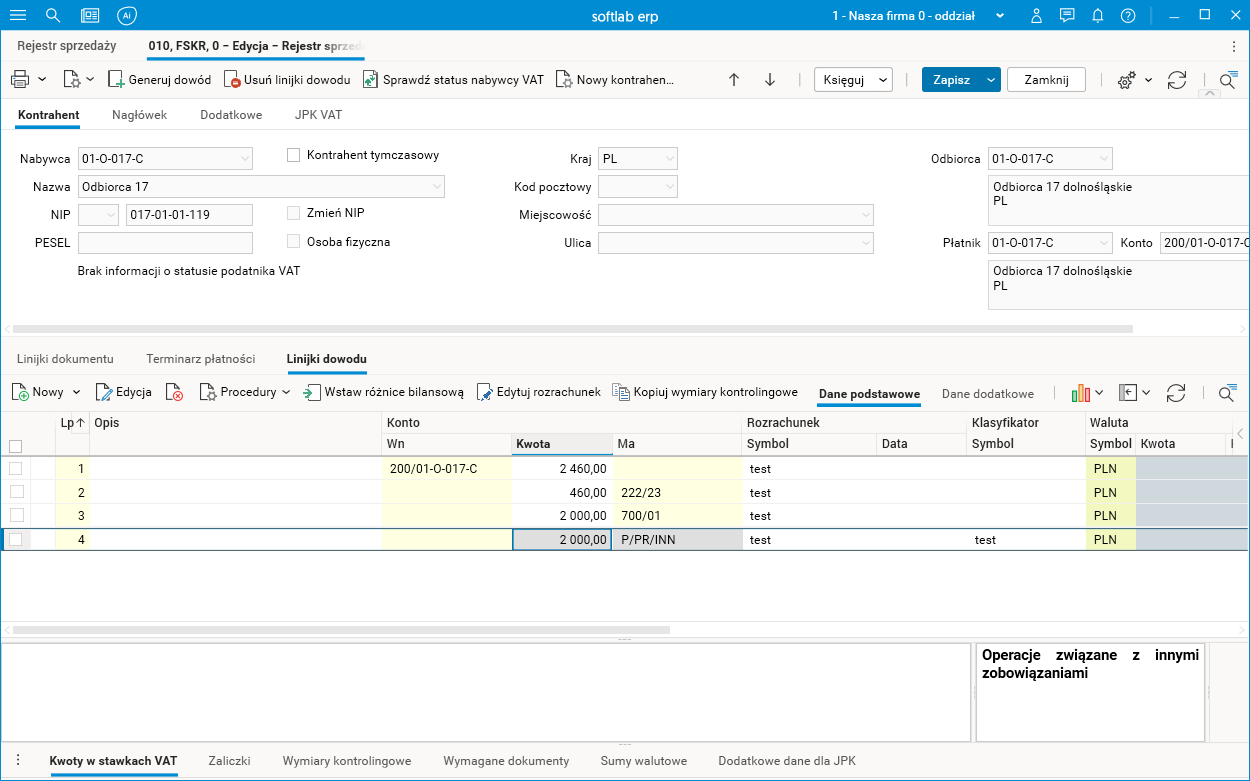Toggle the select-all checkbox in grid header
1250x781 pixels.
(x=15, y=446)
